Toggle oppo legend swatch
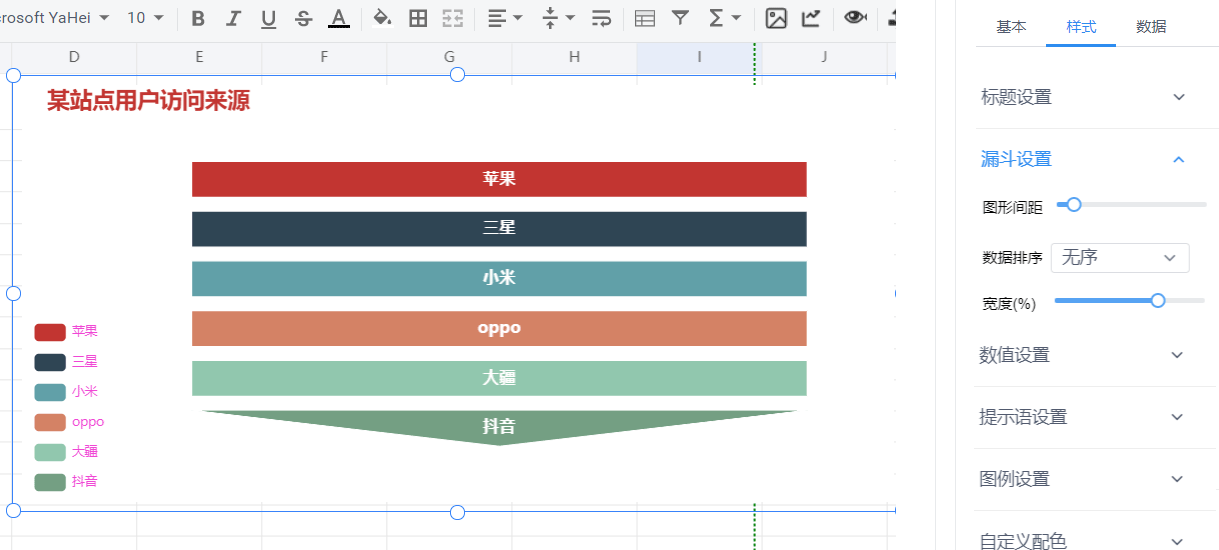Viewport: 1219px width, 550px height. pos(50,422)
